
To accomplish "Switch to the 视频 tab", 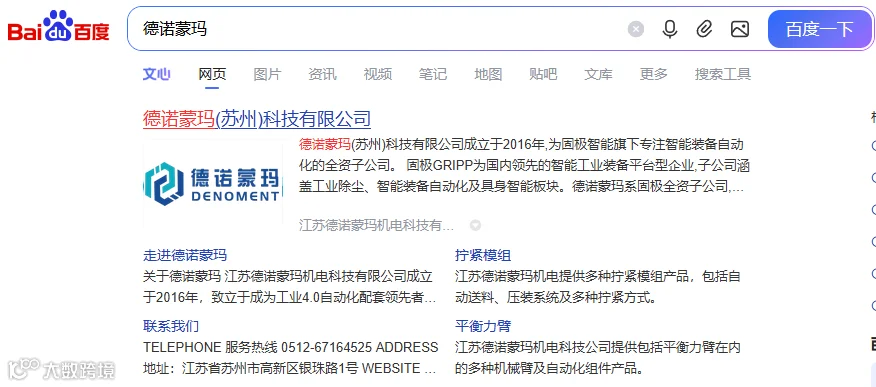I will point(378,74).
